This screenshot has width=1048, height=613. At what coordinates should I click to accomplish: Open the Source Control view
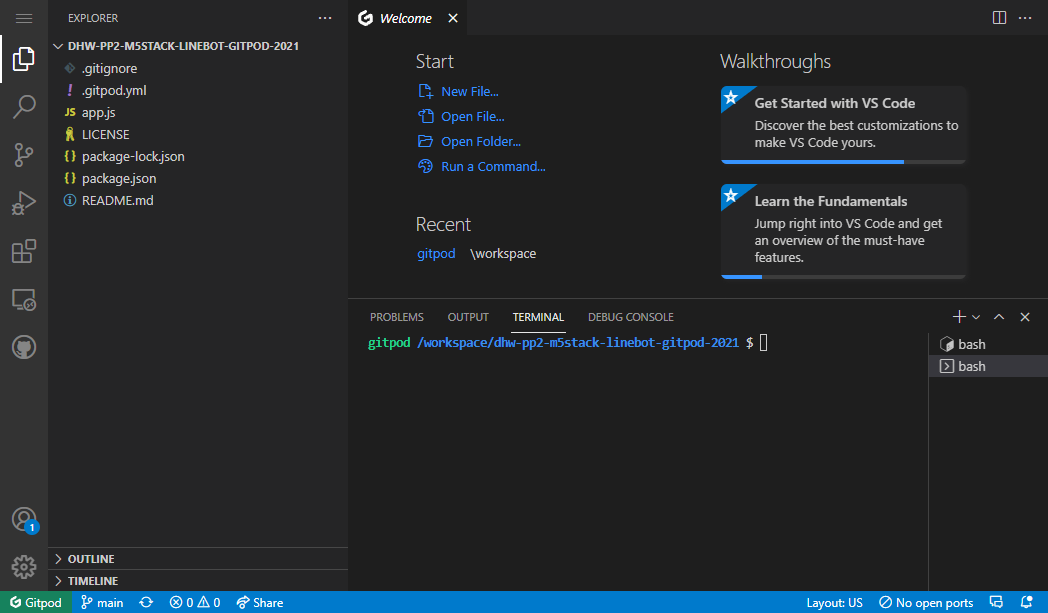(23, 155)
